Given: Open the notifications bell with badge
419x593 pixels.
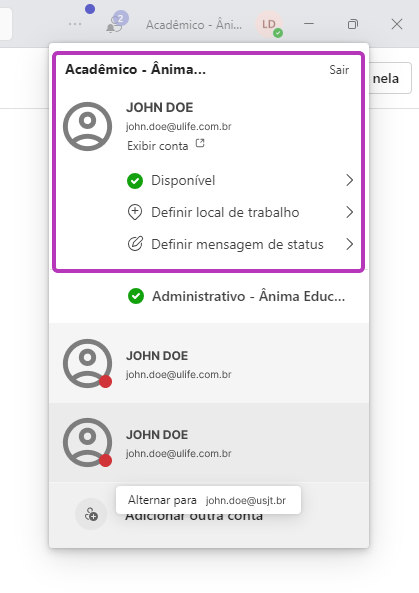Looking at the screenshot, I should point(116,23).
